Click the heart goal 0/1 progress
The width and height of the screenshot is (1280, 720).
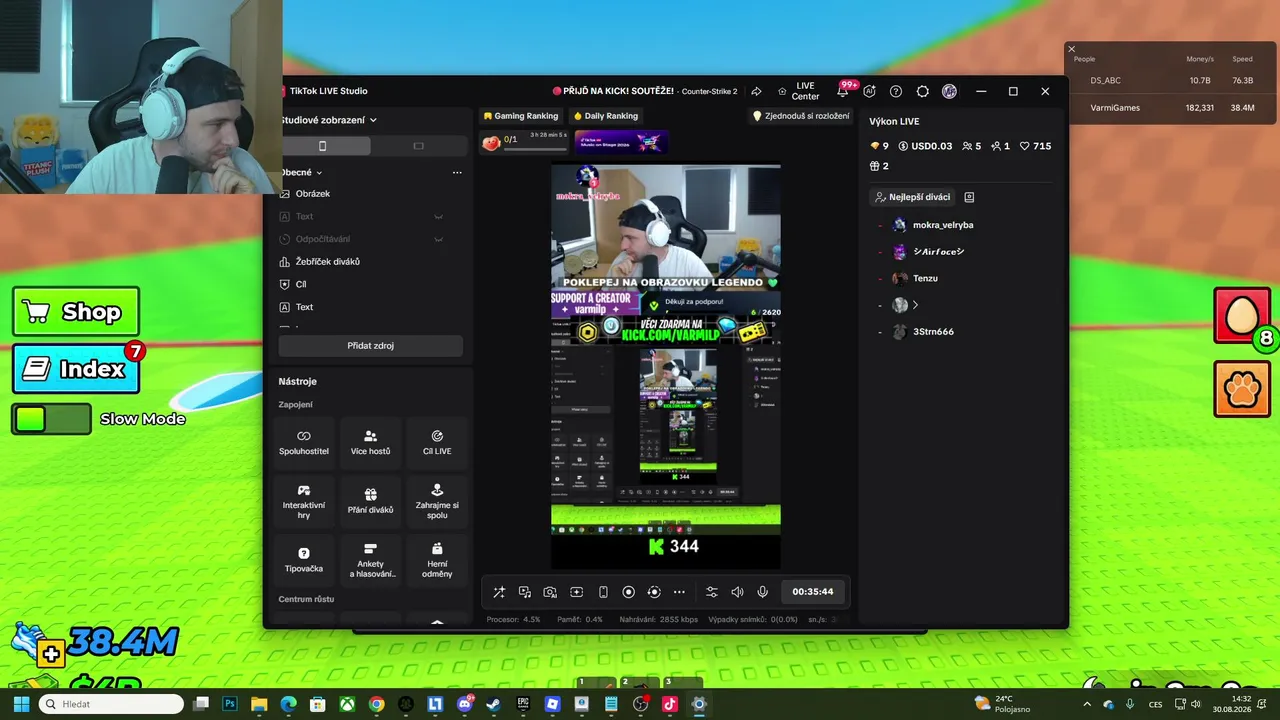(x=525, y=141)
